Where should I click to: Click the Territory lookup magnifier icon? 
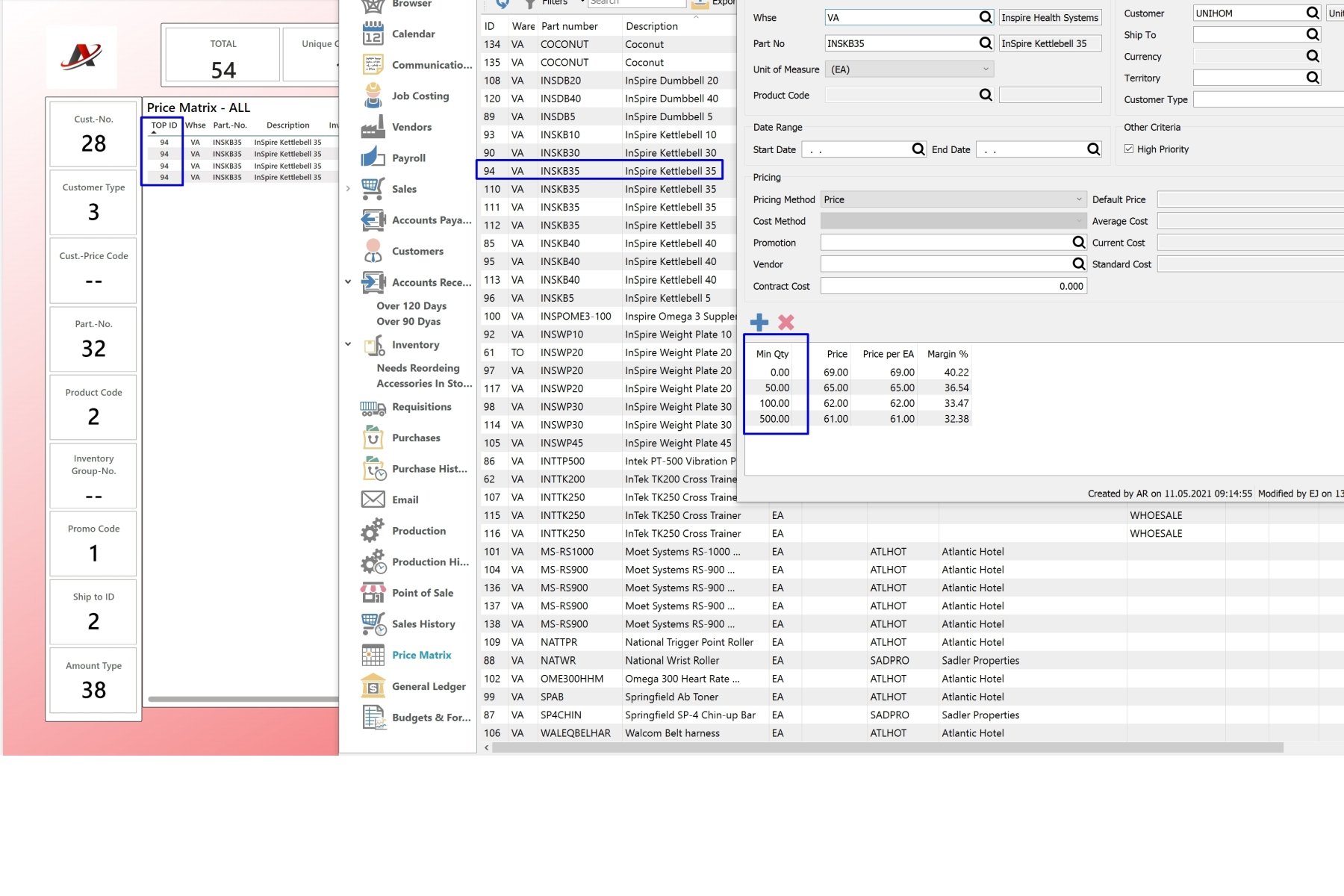click(1313, 78)
